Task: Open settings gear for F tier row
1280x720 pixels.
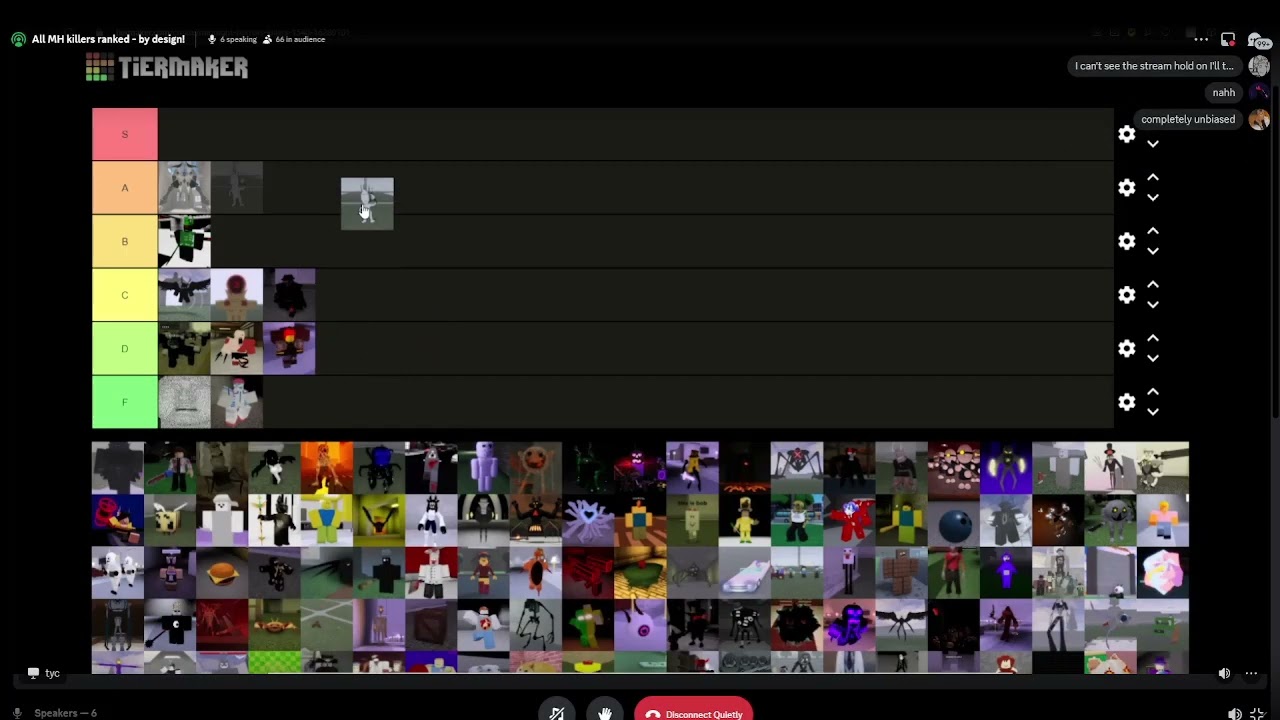Action: coord(1127,402)
